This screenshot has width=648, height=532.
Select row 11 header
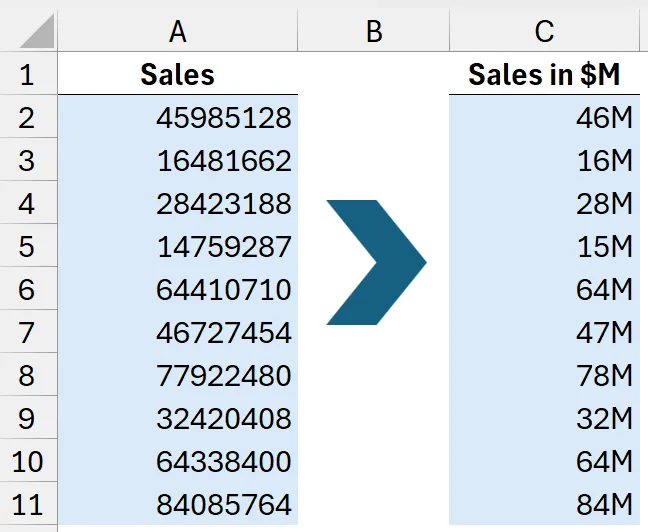[x=27, y=504]
